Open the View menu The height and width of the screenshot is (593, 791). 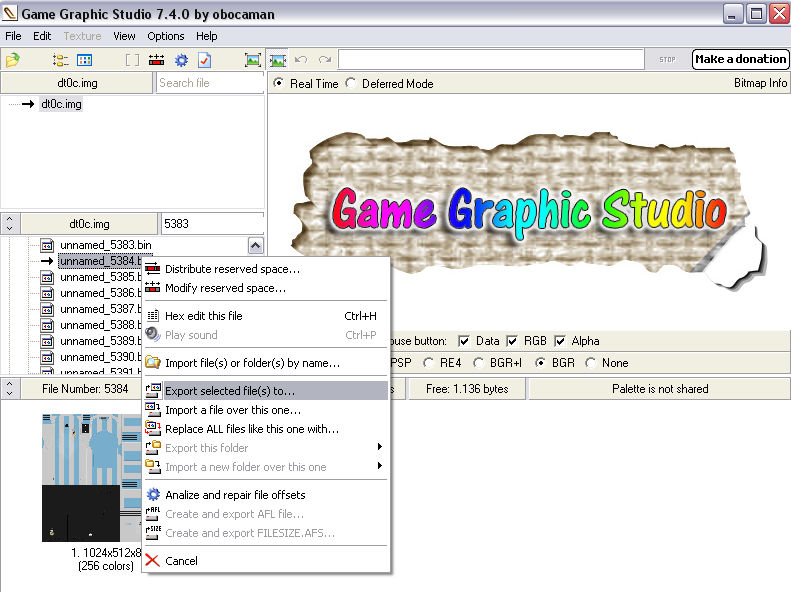[x=124, y=36]
